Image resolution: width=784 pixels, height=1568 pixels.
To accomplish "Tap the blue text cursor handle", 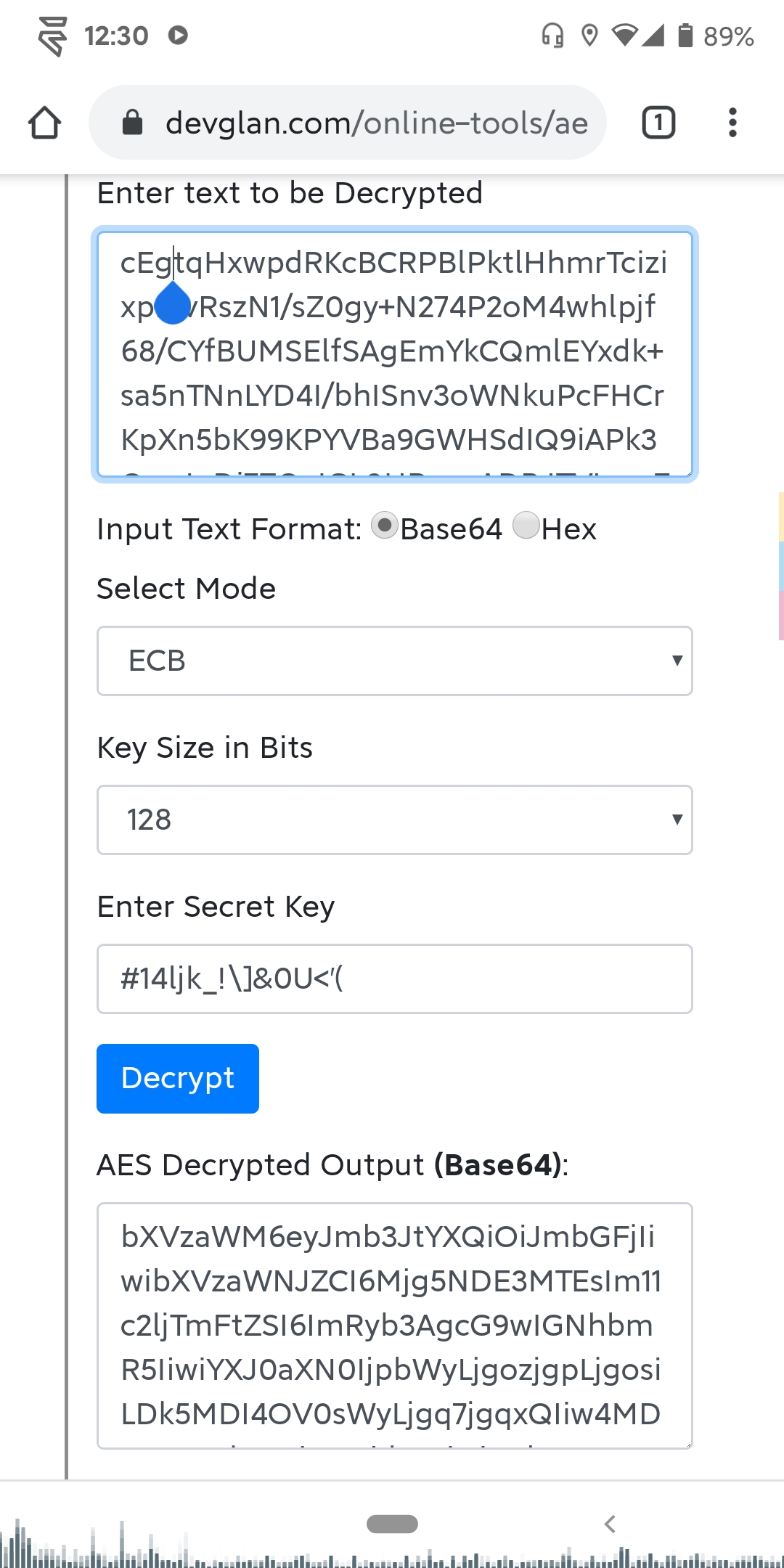I will pyautogui.click(x=173, y=303).
